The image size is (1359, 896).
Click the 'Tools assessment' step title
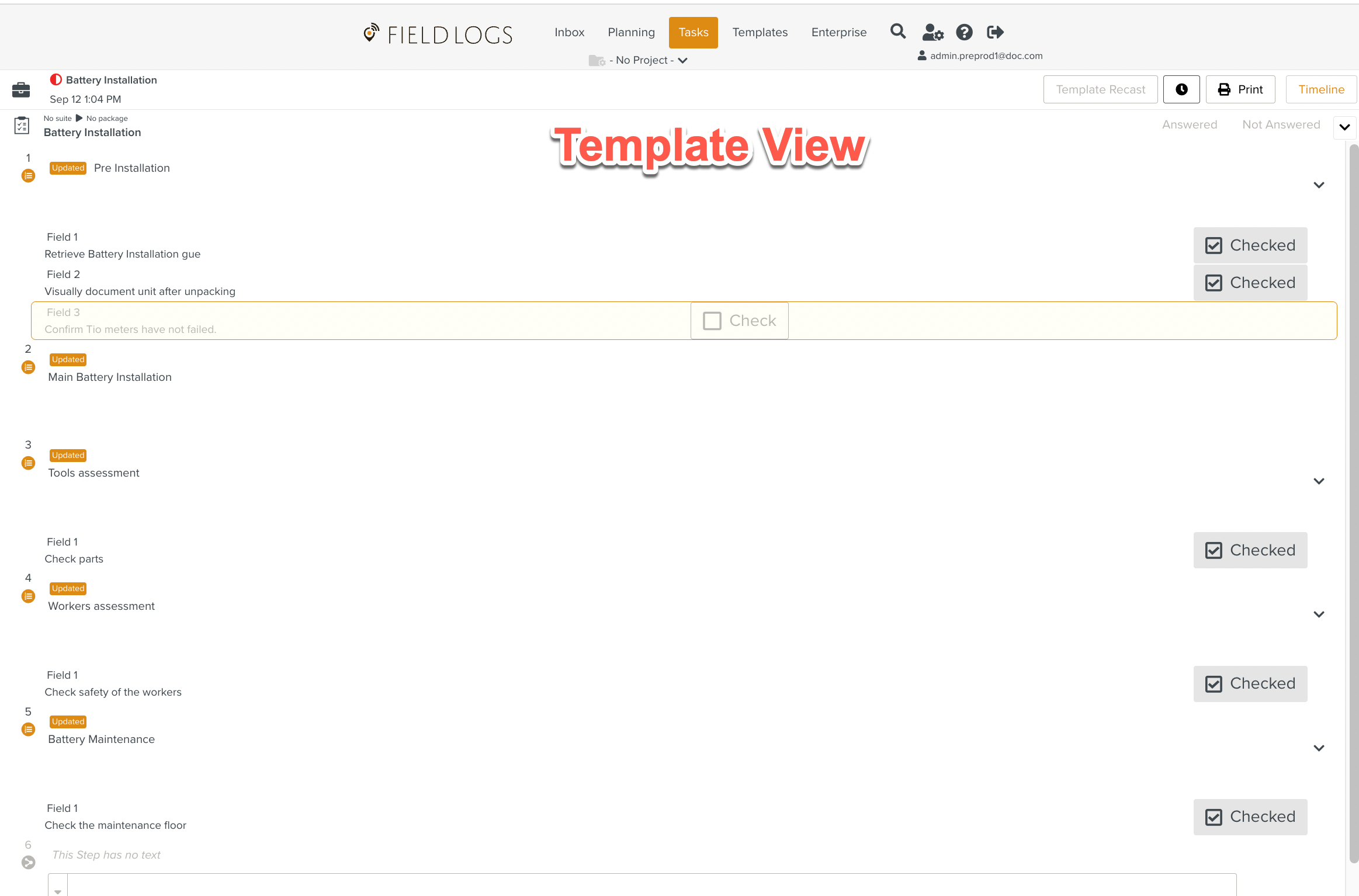pos(93,473)
